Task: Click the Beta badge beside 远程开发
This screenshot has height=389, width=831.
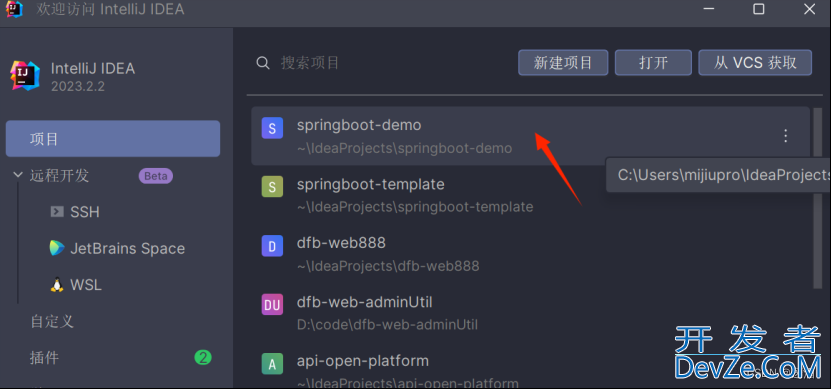Action: point(156,176)
